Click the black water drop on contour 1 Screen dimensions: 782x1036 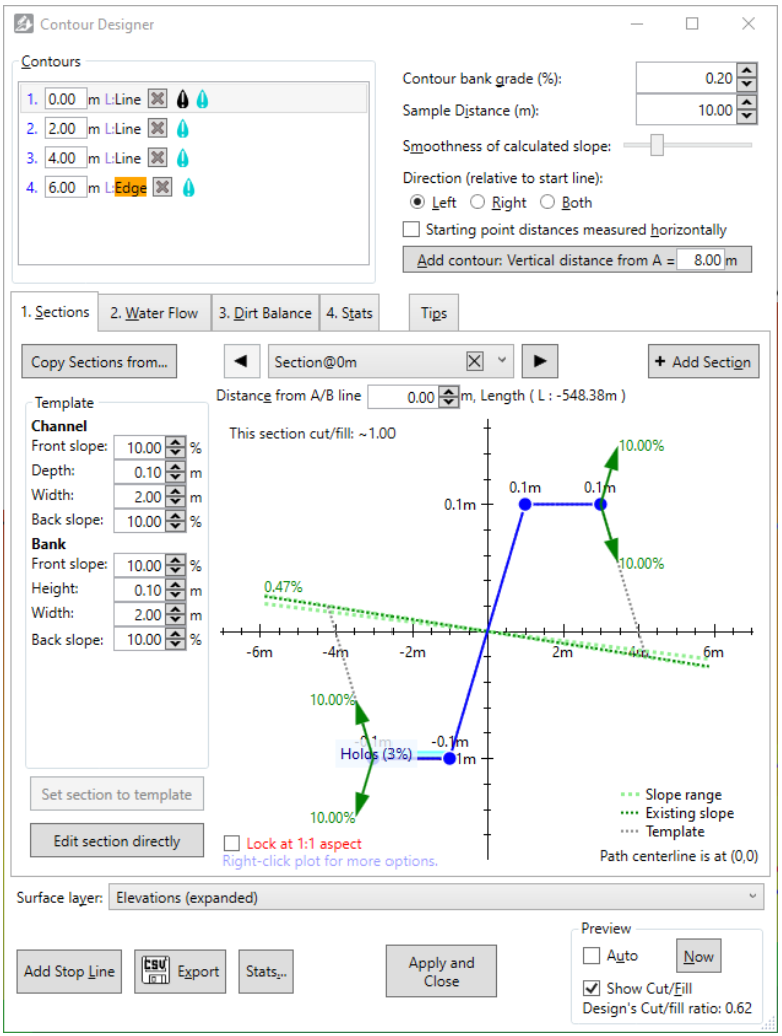click(x=183, y=99)
